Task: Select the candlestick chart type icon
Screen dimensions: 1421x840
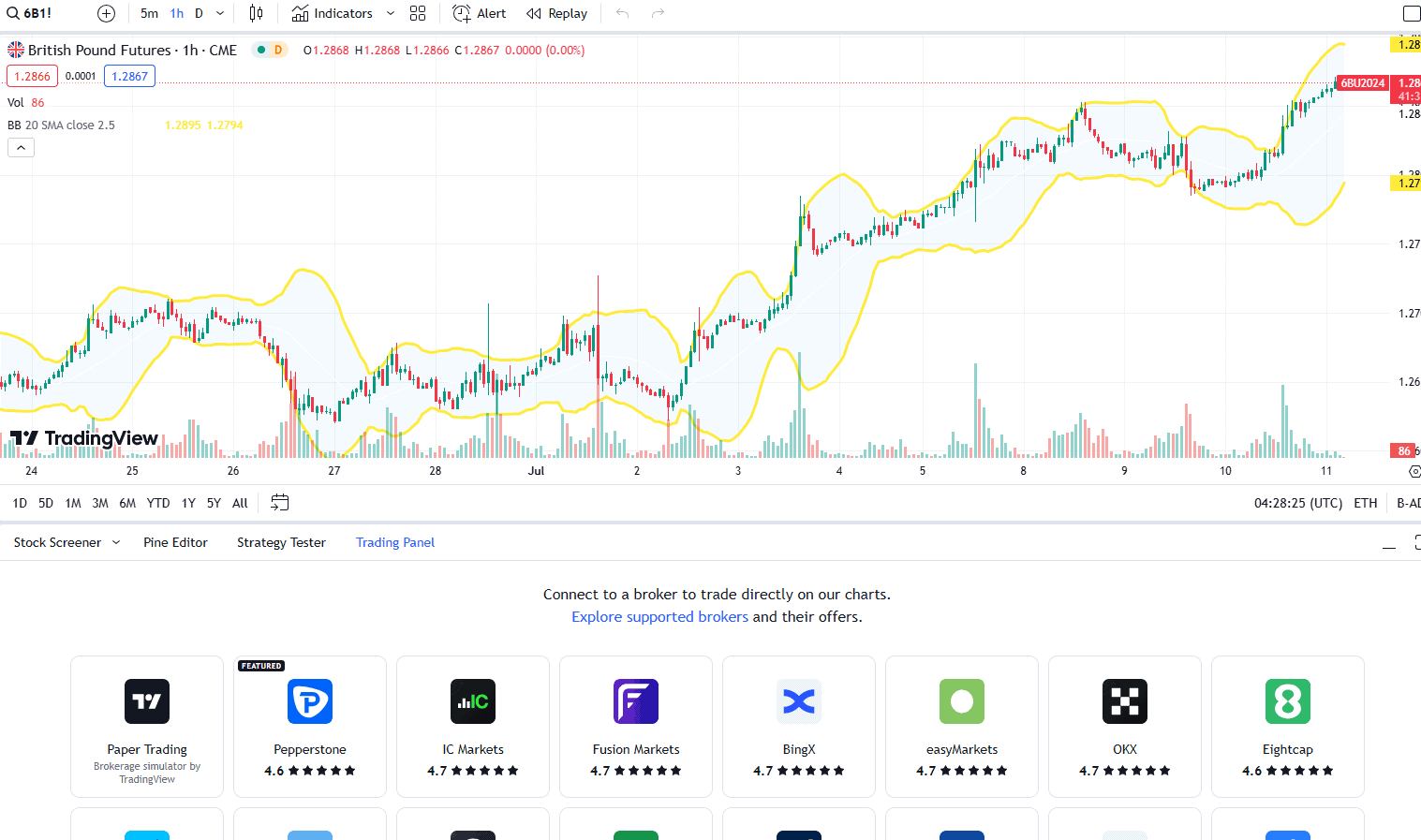Action: click(x=255, y=13)
